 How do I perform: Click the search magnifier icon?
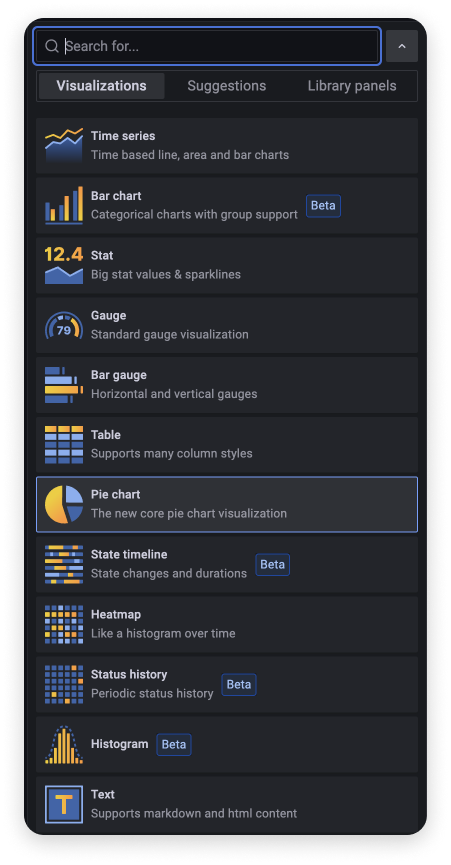[x=52, y=46]
